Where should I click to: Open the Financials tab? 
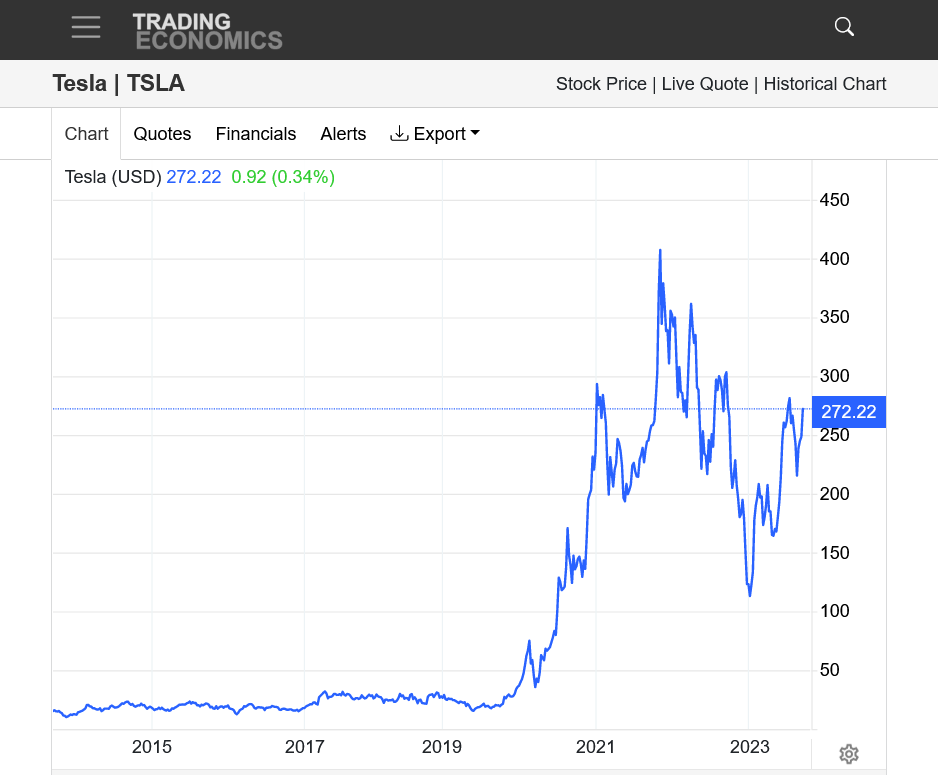tap(255, 134)
